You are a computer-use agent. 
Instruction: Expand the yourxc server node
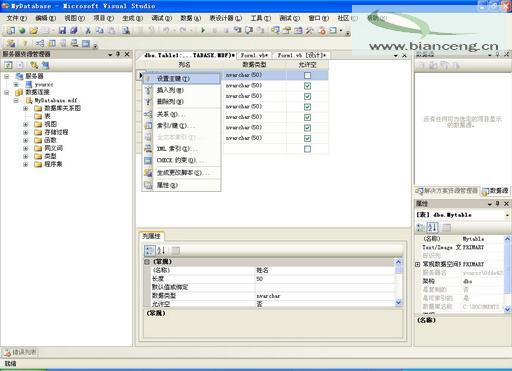(16, 84)
